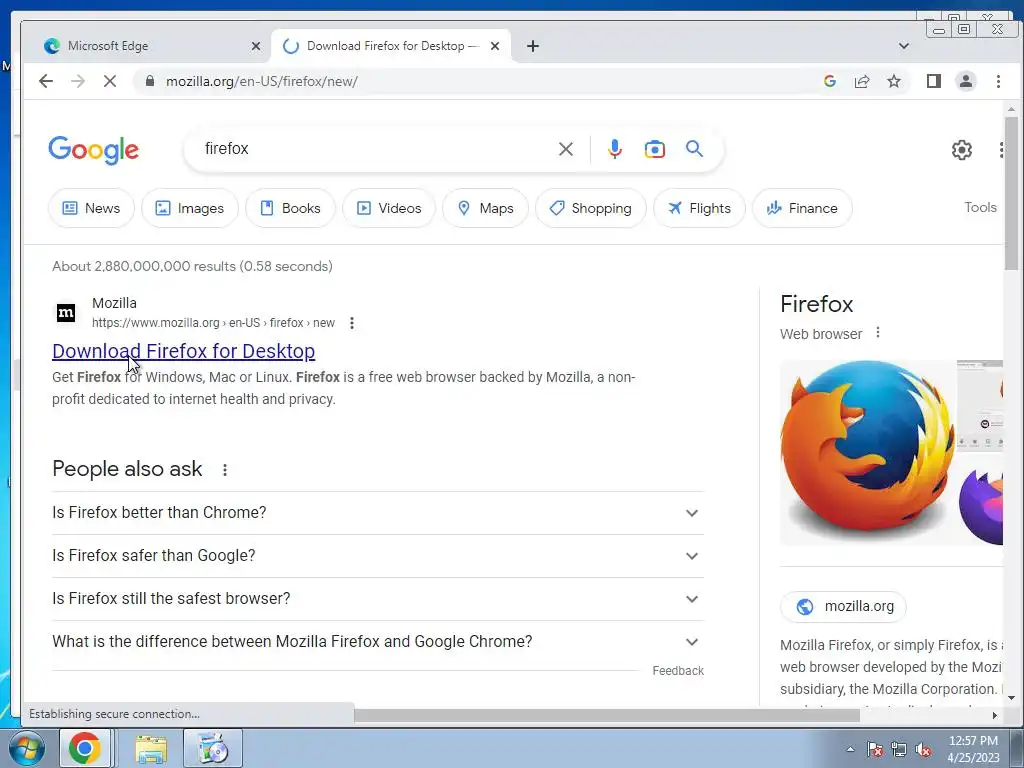Viewport: 1024px width, 768px height.
Task: Click the taskbar clock showing 12:57 PM
Action: (973, 749)
